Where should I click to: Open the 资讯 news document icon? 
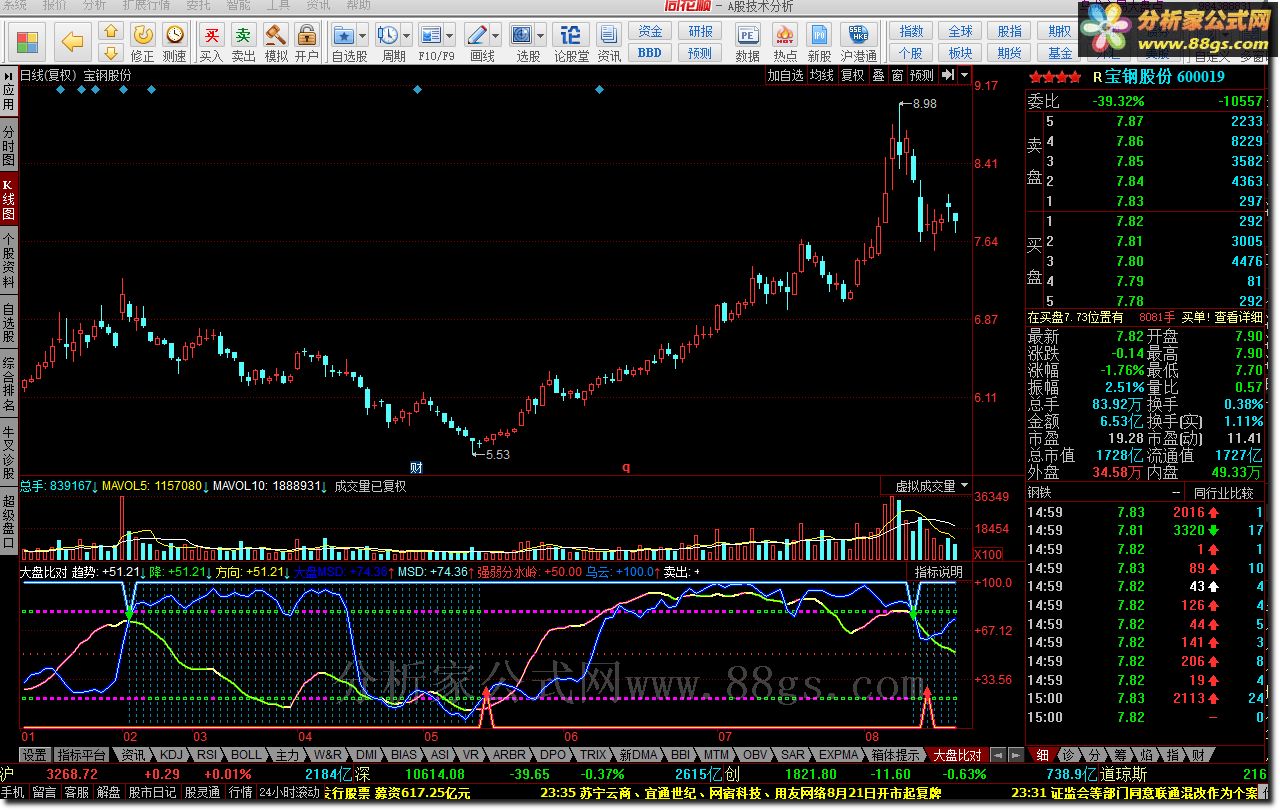tap(608, 42)
